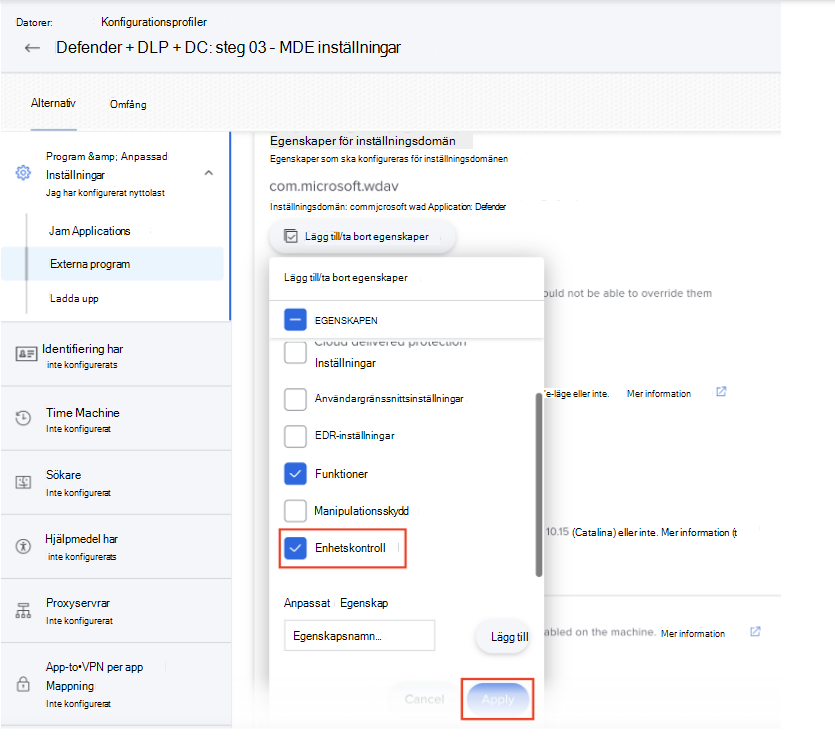The height and width of the screenshot is (746, 835).
Task: Click the com.microsoft.wdav domain text
Action: point(334,186)
